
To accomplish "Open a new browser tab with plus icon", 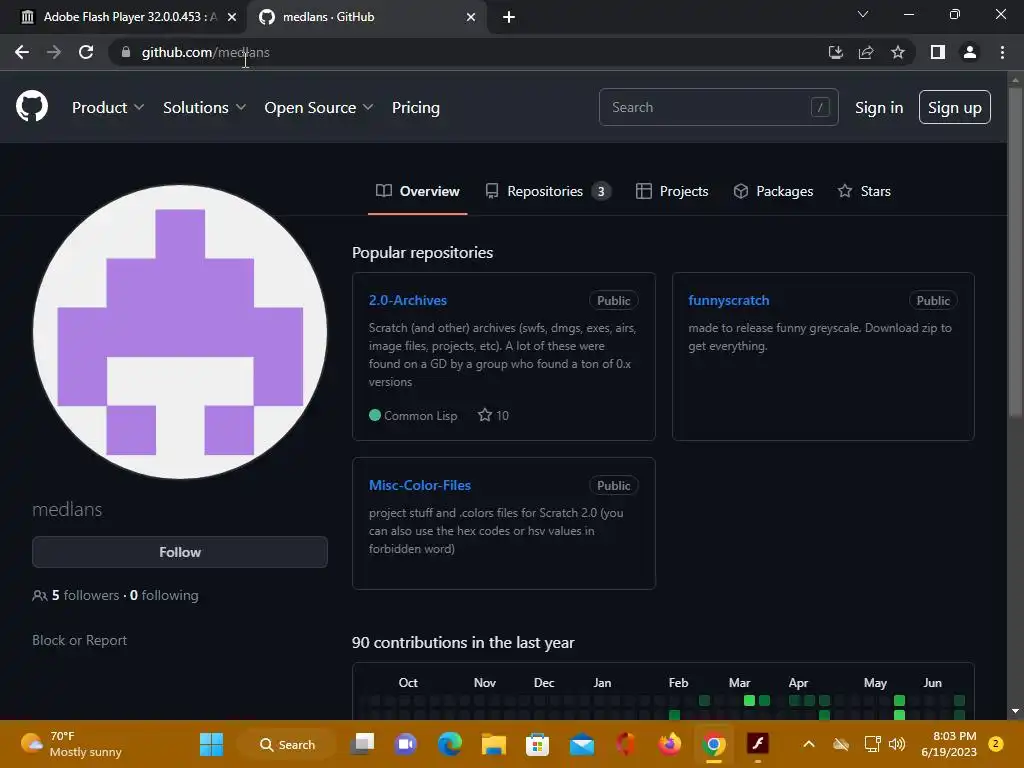I will pyautogui.click(x=509, y=17).
